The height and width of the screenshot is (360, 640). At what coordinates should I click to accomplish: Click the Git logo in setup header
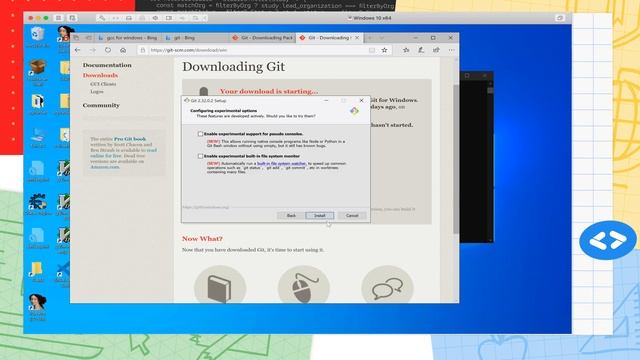pos(354,111)
